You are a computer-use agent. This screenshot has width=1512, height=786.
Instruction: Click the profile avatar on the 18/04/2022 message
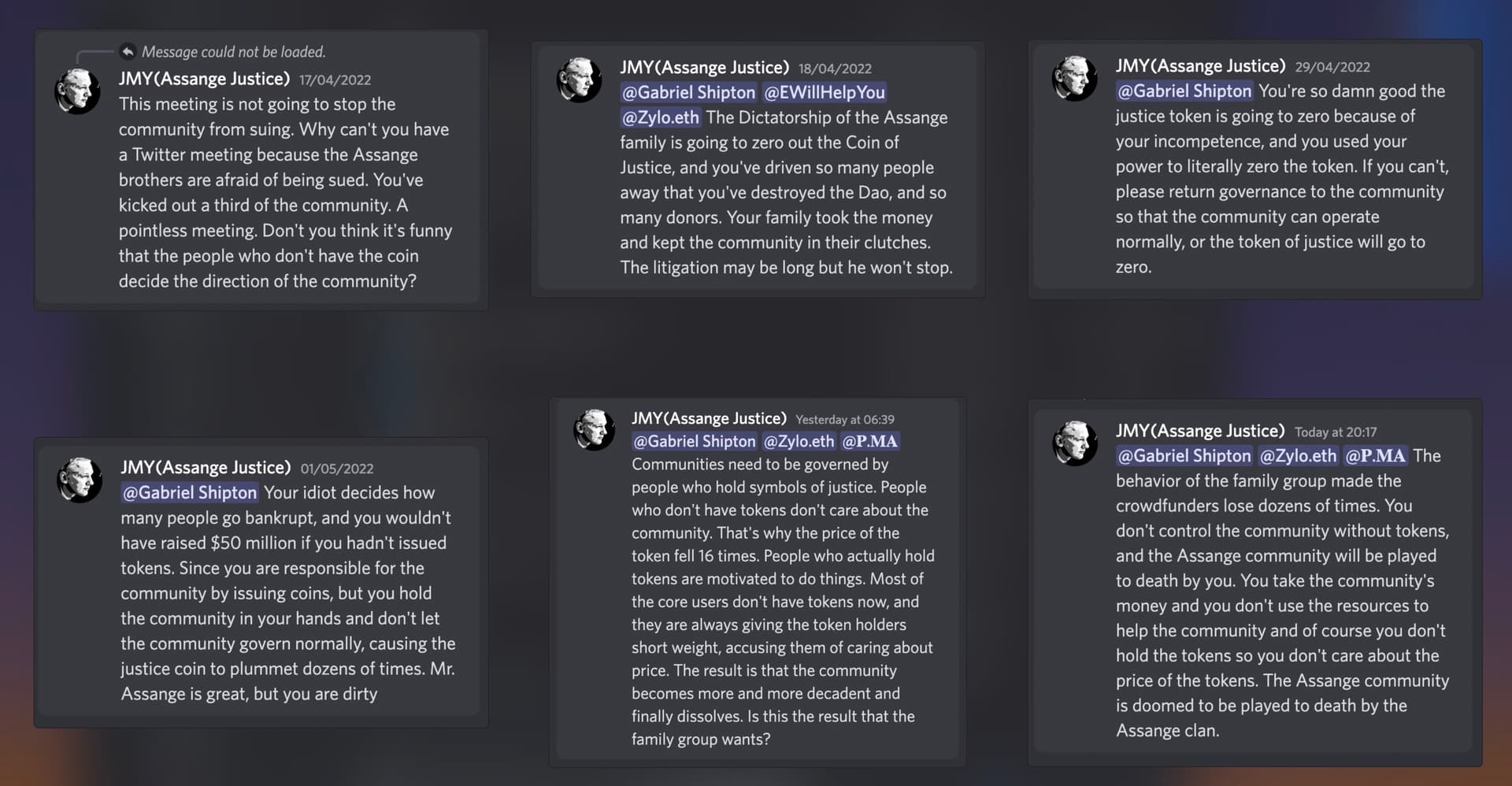[x=579, y=80]
